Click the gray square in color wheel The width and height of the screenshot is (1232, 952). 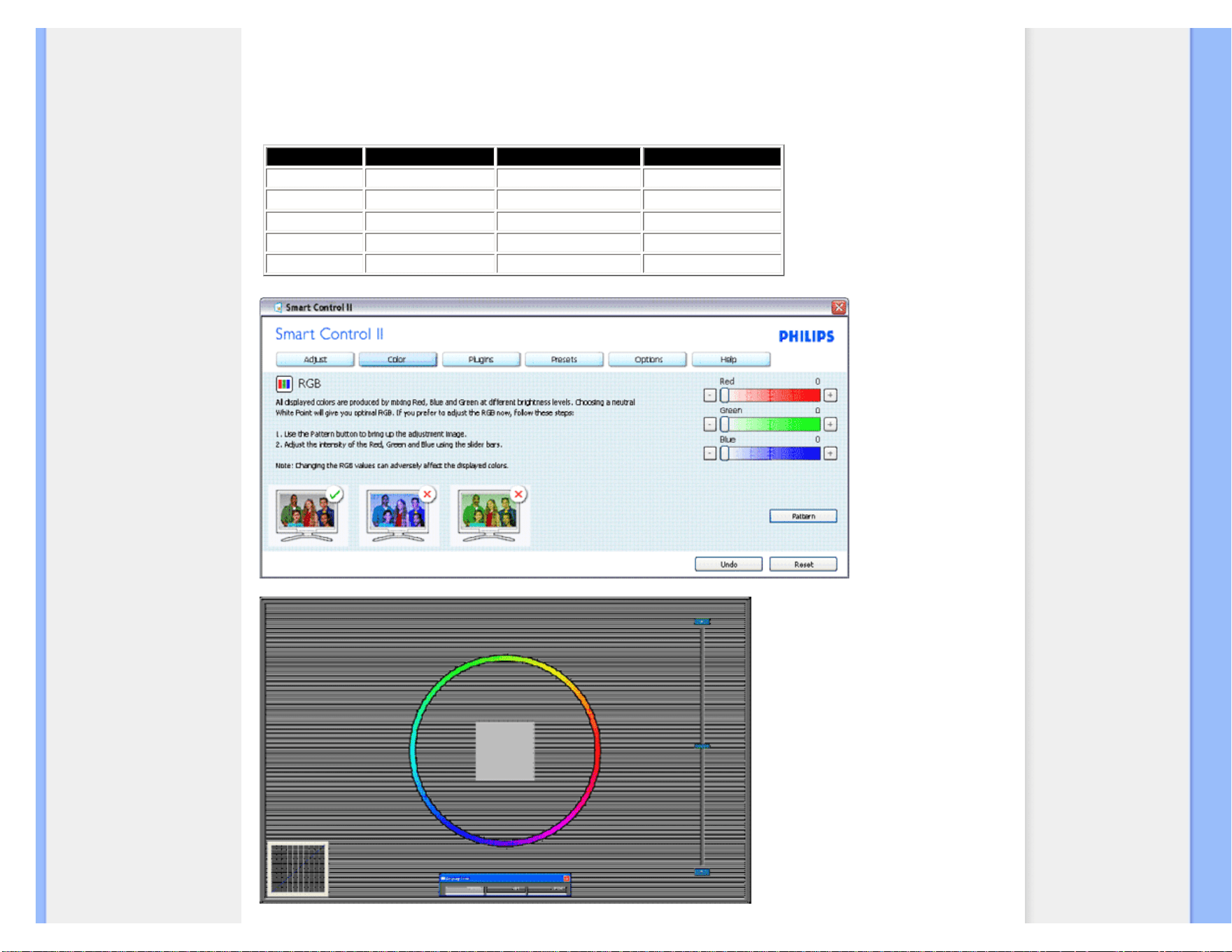coord(505,751)
